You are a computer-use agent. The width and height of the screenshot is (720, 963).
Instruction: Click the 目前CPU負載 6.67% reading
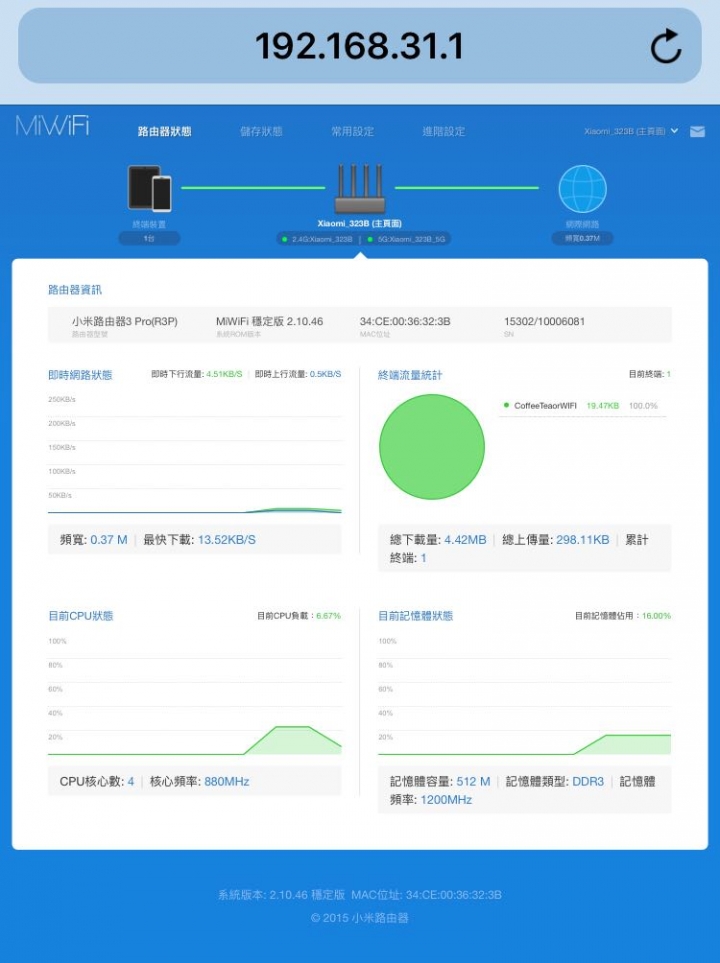pos(328,615)
